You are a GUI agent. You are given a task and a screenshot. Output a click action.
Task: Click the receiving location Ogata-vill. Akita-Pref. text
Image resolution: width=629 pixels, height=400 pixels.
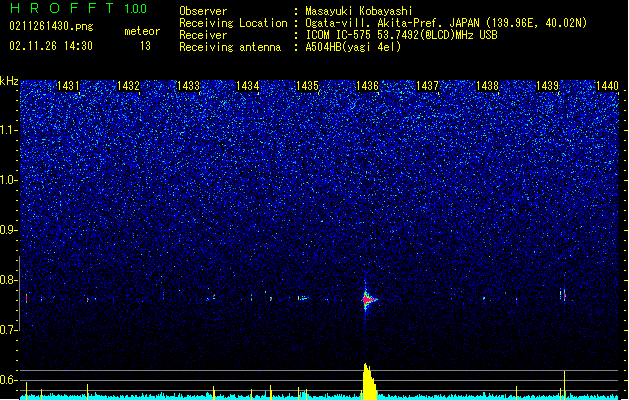click(x=446, y=23)
